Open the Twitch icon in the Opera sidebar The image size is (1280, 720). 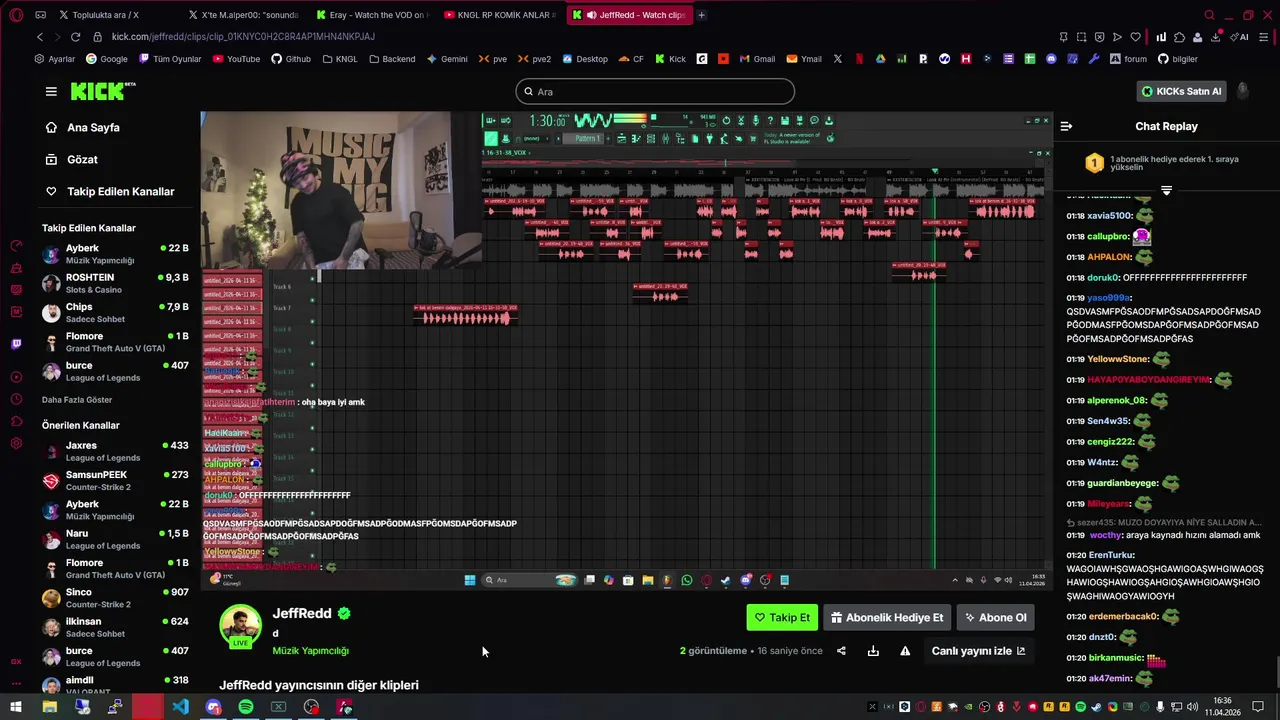click(16, 344)
